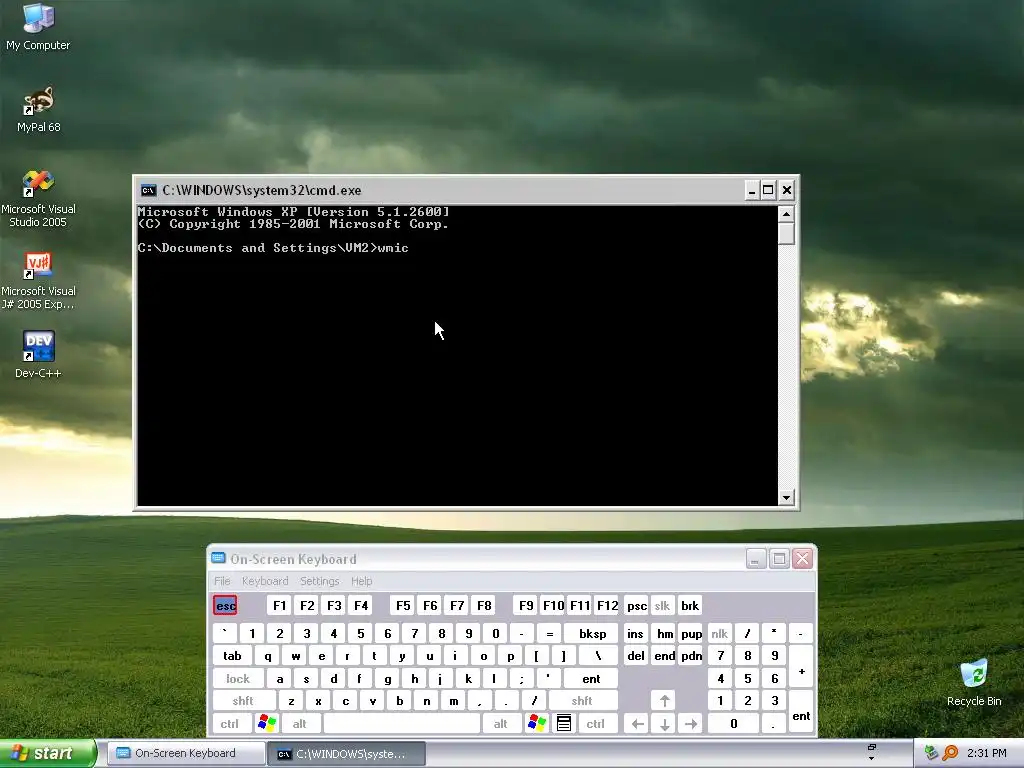Screen dimensions: 1024x768
Task: Click the taskbar clock showing 2:31 PM
Action: 986,753
